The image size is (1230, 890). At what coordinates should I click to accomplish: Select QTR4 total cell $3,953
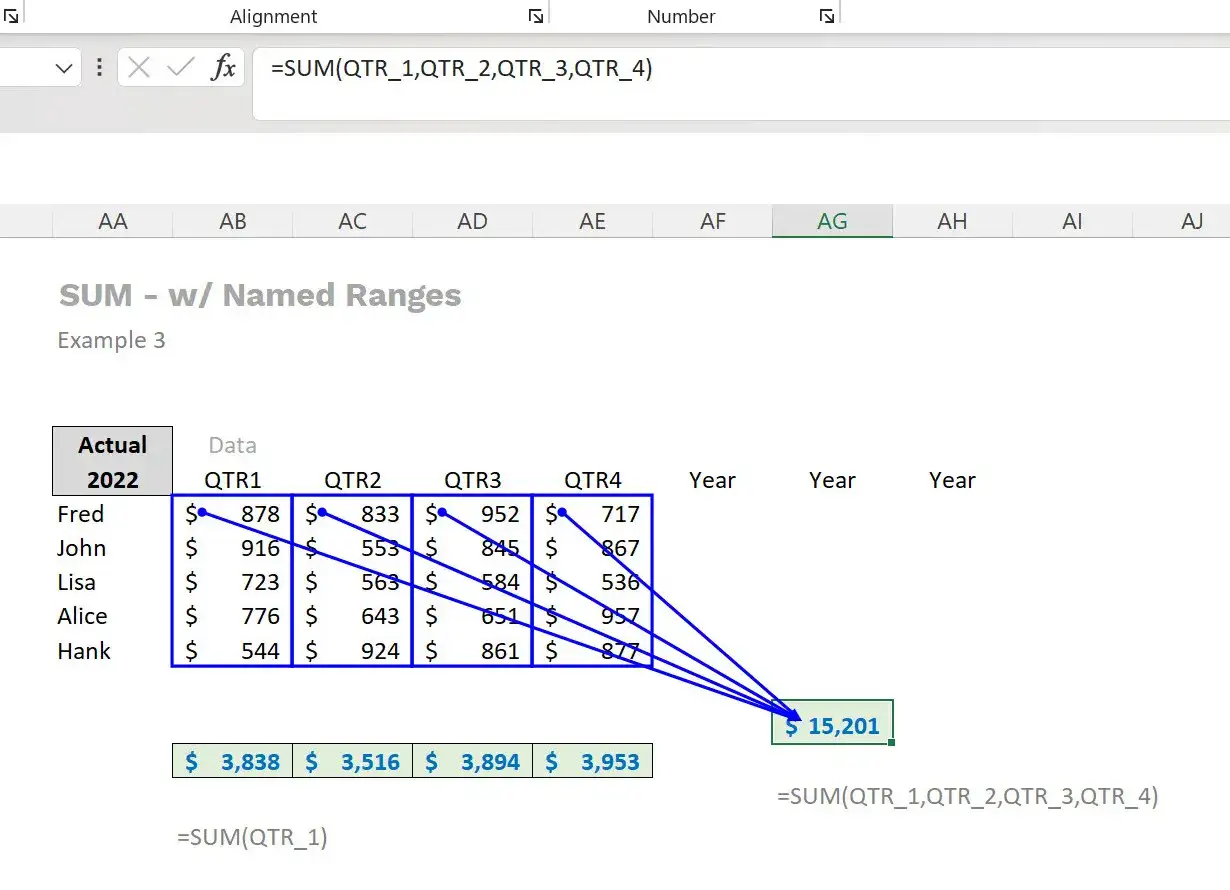(x=593, y=761)
